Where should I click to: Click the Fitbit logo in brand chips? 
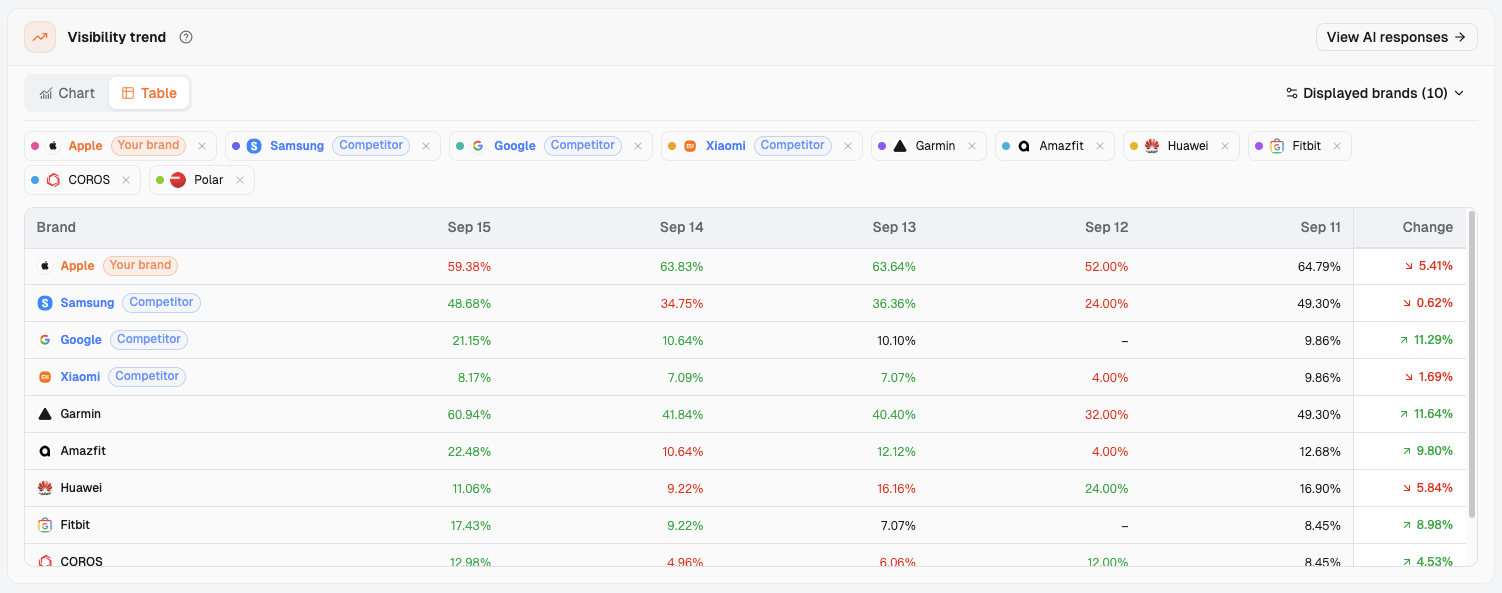coord(1277,146)
